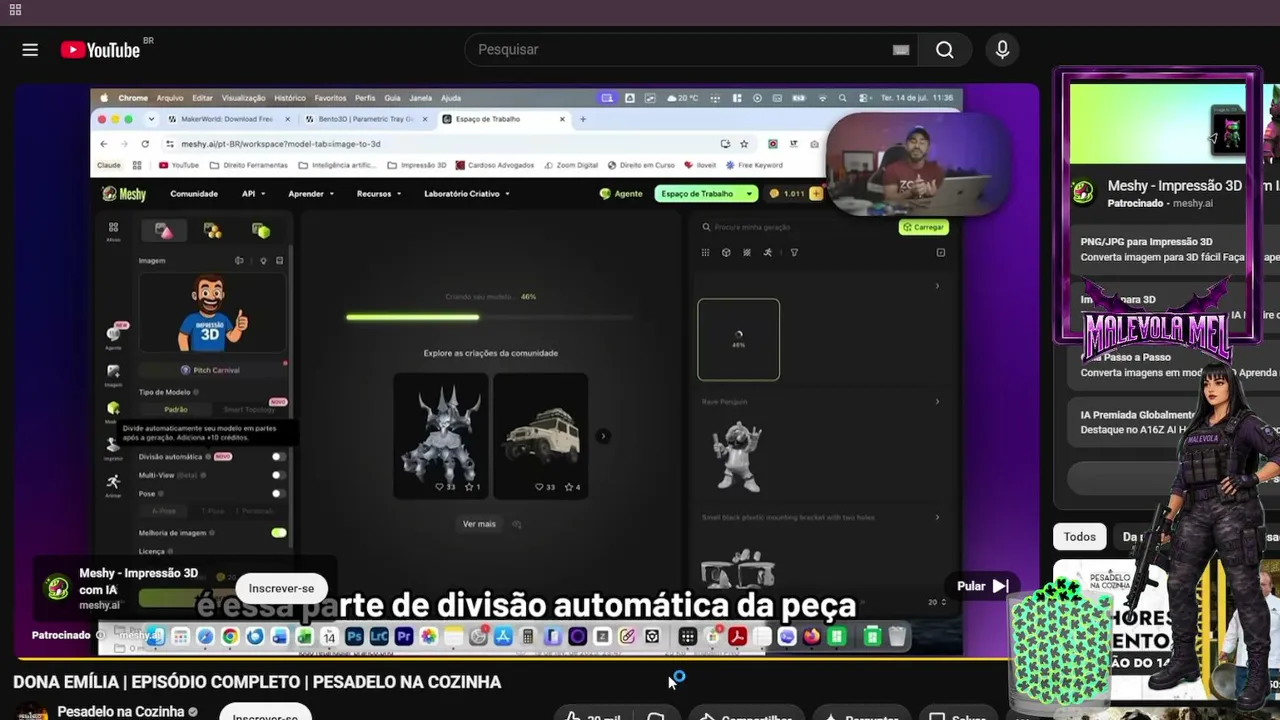Click the Patrocinado info icon on the ad
This screenshot has height=720, width=1280.
tap(101, 635)
